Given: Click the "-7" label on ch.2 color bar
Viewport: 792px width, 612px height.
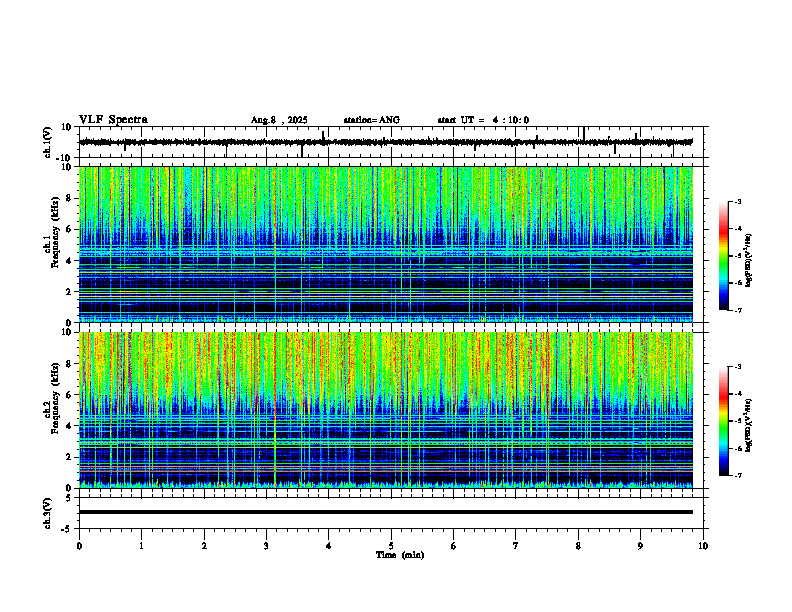Looking at the screenshot, I should [738, 475].
